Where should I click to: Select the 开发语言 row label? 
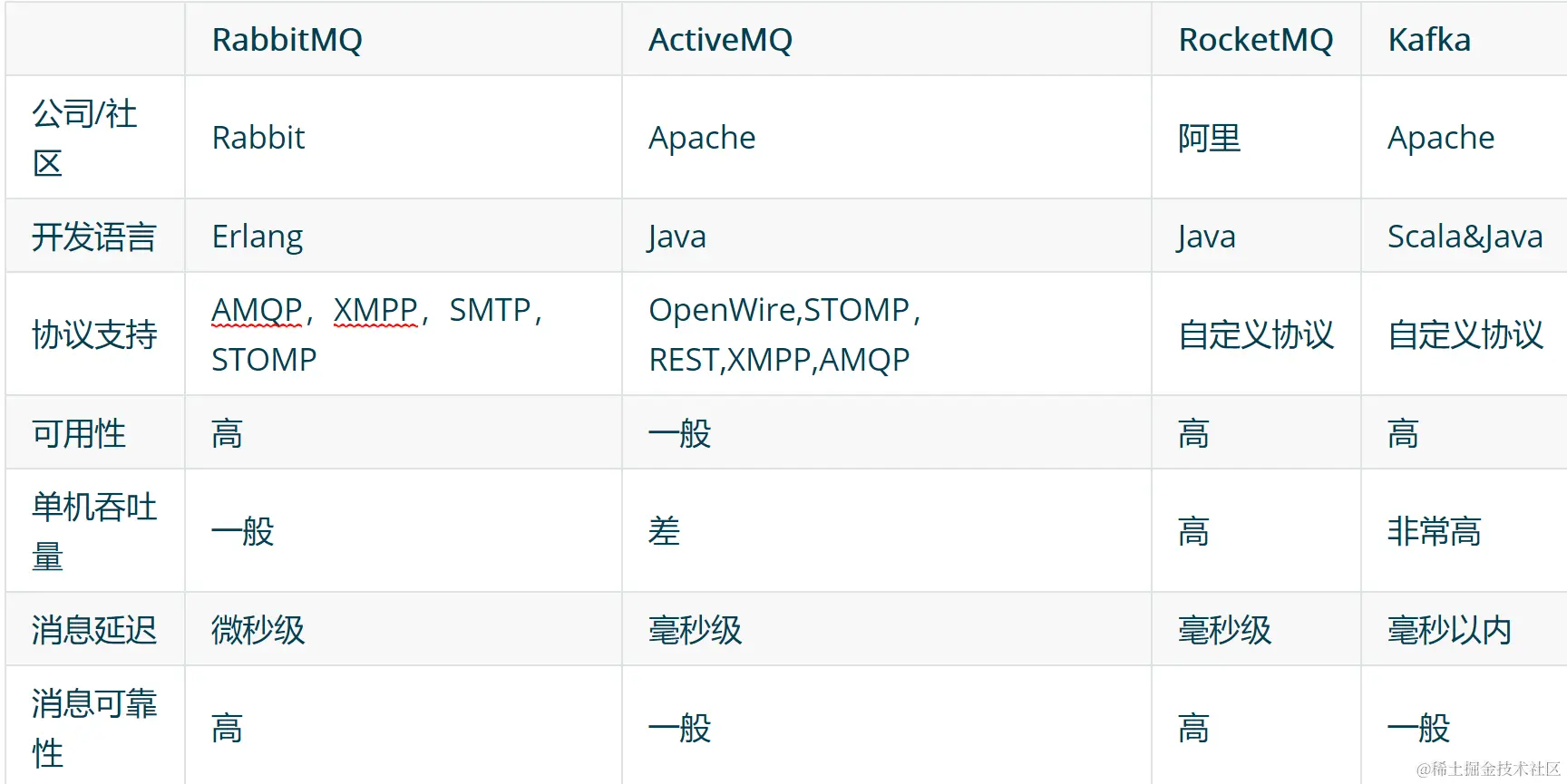coord(94,237)
